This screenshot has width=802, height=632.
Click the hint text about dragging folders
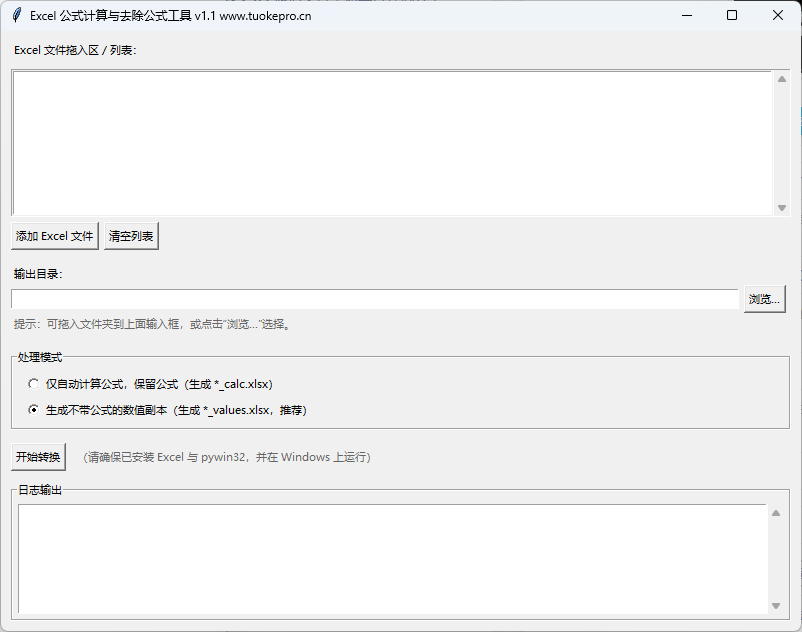(153, 324)
